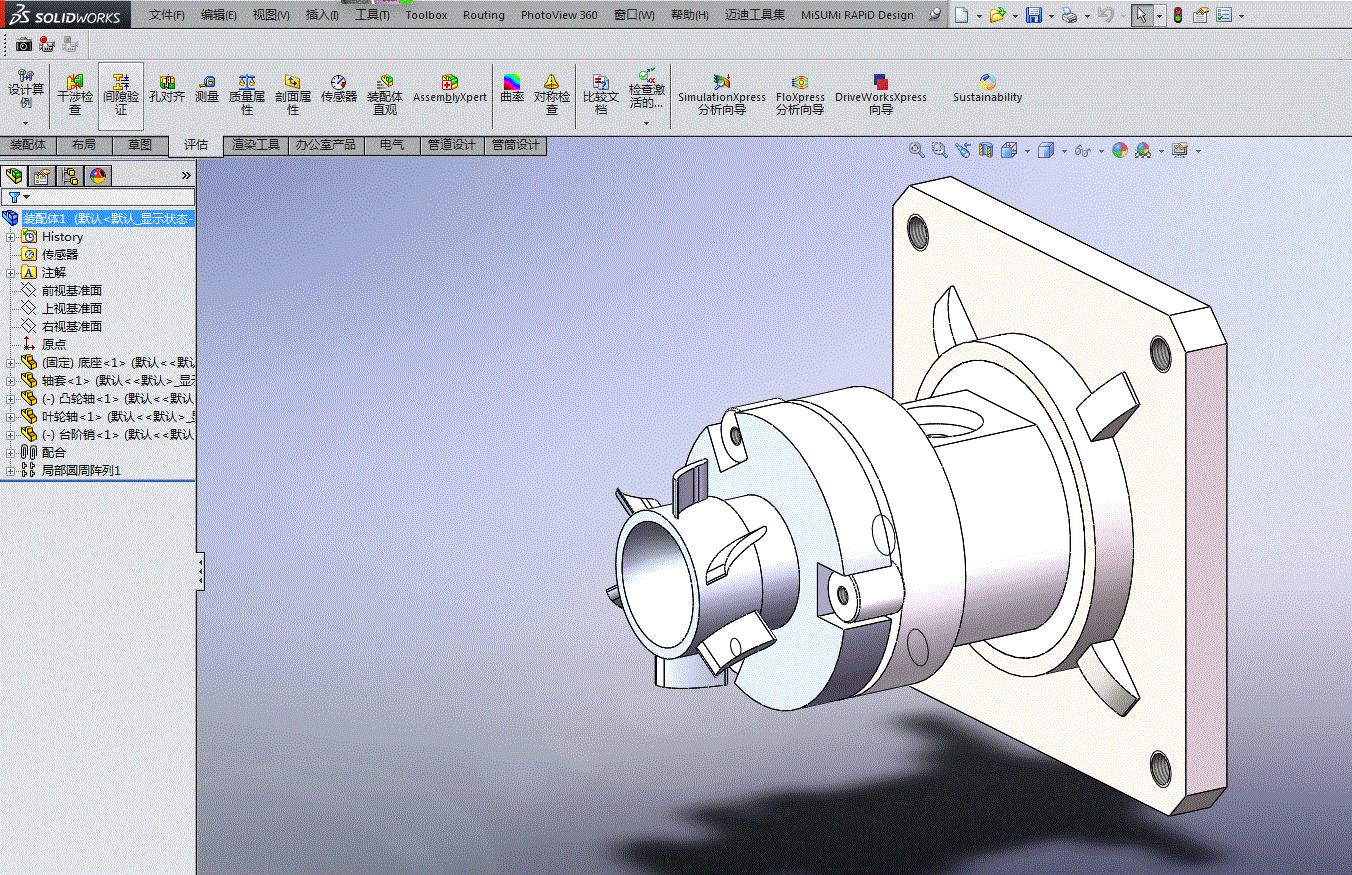Image resolution: width=1352 pixels, height=875 pixels.
Task: Expand the 注解 annotations node
Action: point(10,273)
